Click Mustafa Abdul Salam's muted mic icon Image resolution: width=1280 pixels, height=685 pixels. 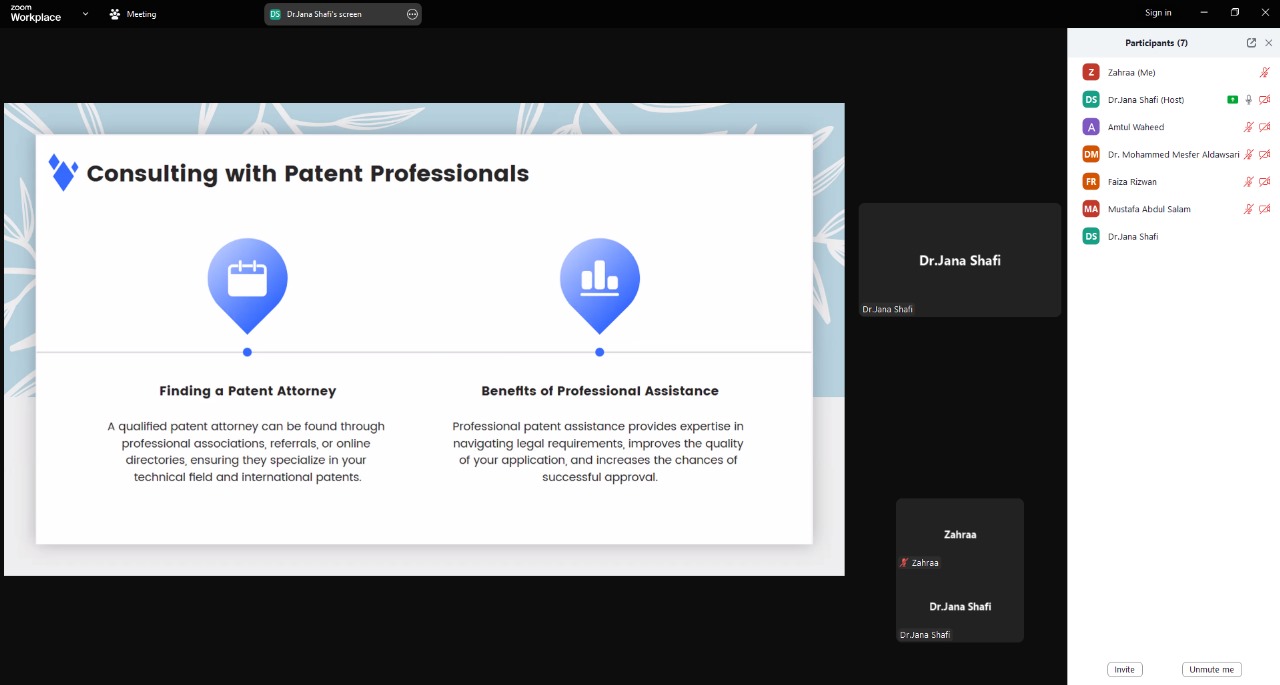pyautogui.click(x=1248, y=209)
